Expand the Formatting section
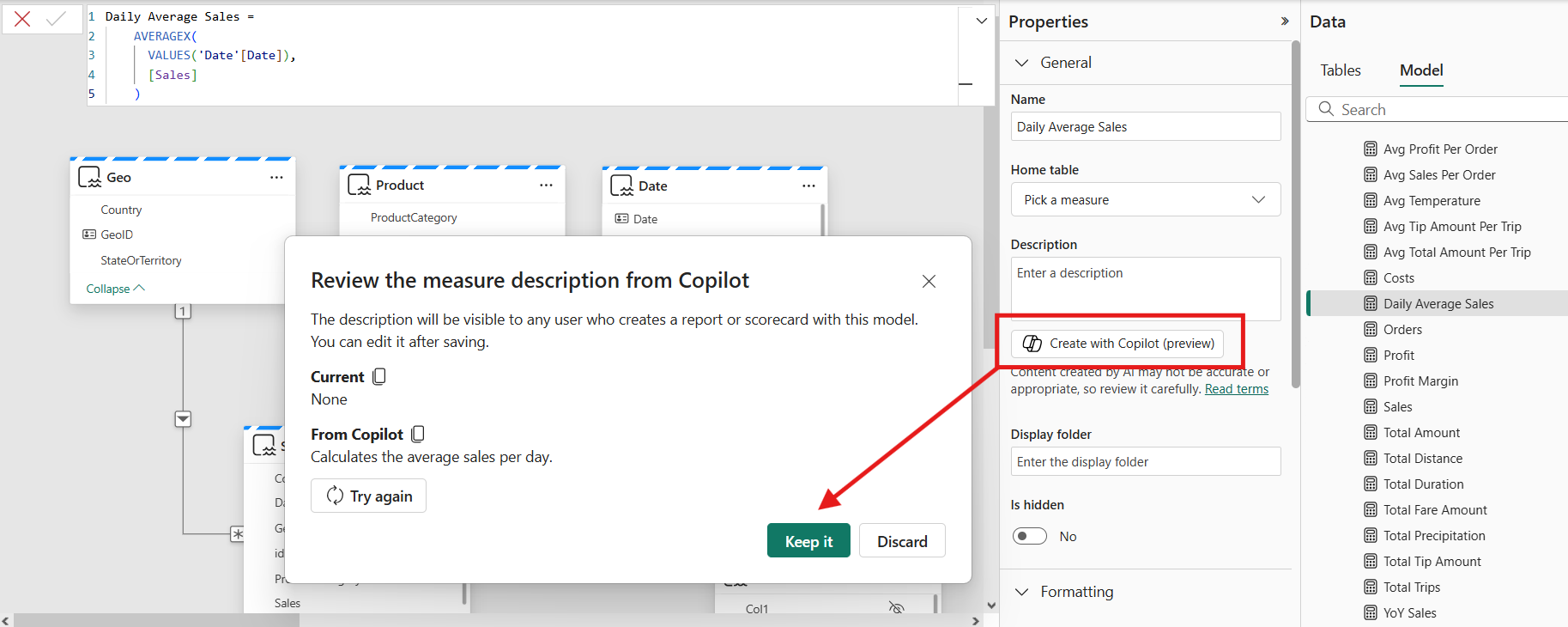The image size is (1568, 627). (x=1021, y=592)
